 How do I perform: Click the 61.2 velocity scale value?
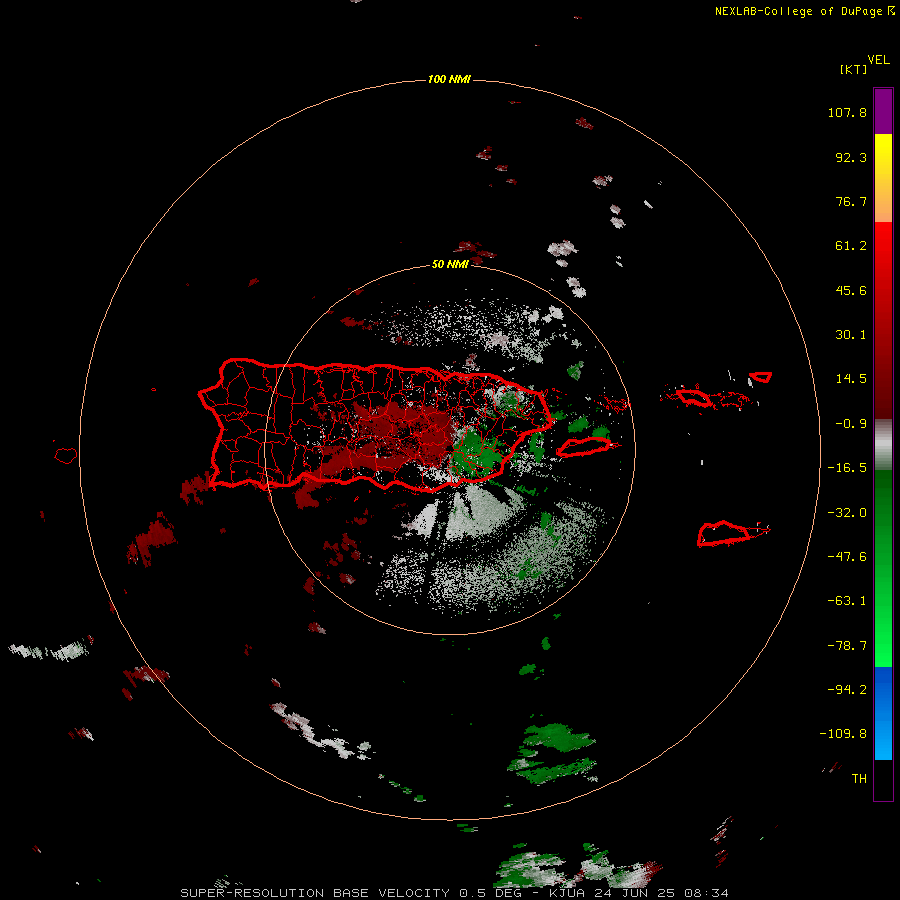coord(851,246)
